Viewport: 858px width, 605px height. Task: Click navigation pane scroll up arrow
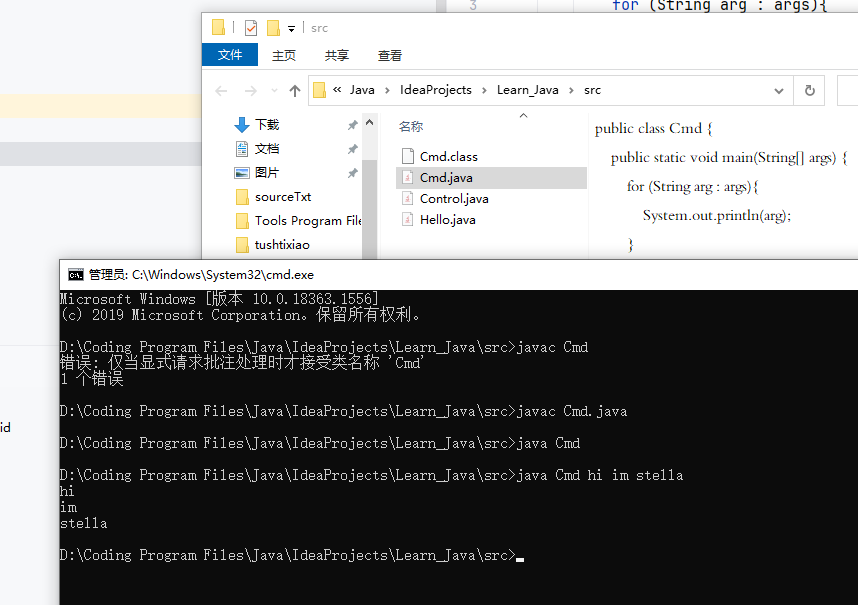tap(369, 123)
